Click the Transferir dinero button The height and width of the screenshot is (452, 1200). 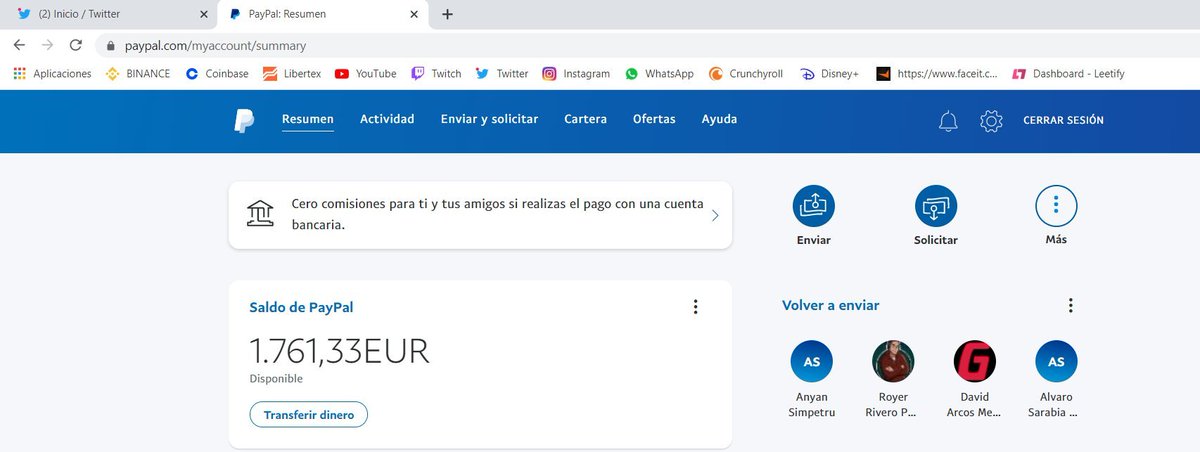pyautogui.click(x=309, y=414)
